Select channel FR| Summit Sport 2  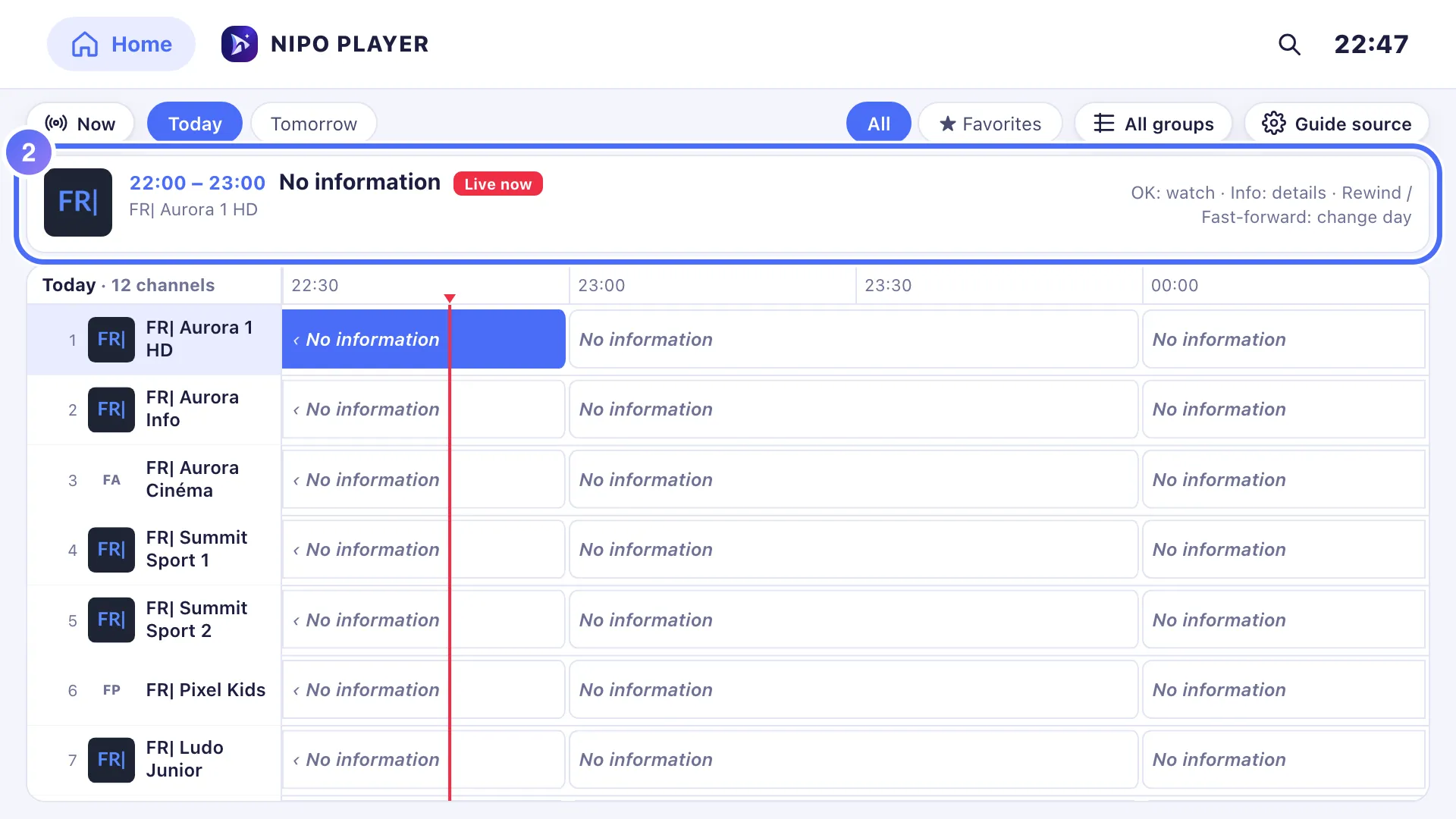click(x=155, y=620)
